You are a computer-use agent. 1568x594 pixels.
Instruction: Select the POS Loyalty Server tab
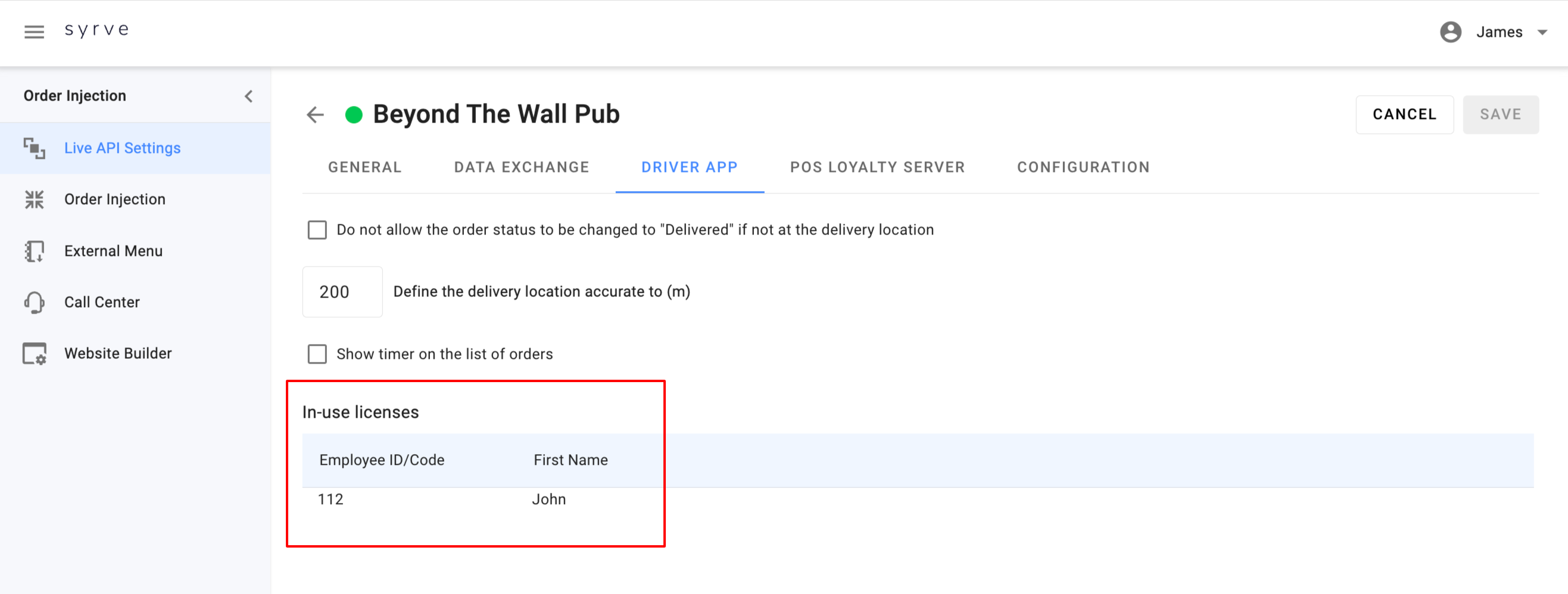877,167
